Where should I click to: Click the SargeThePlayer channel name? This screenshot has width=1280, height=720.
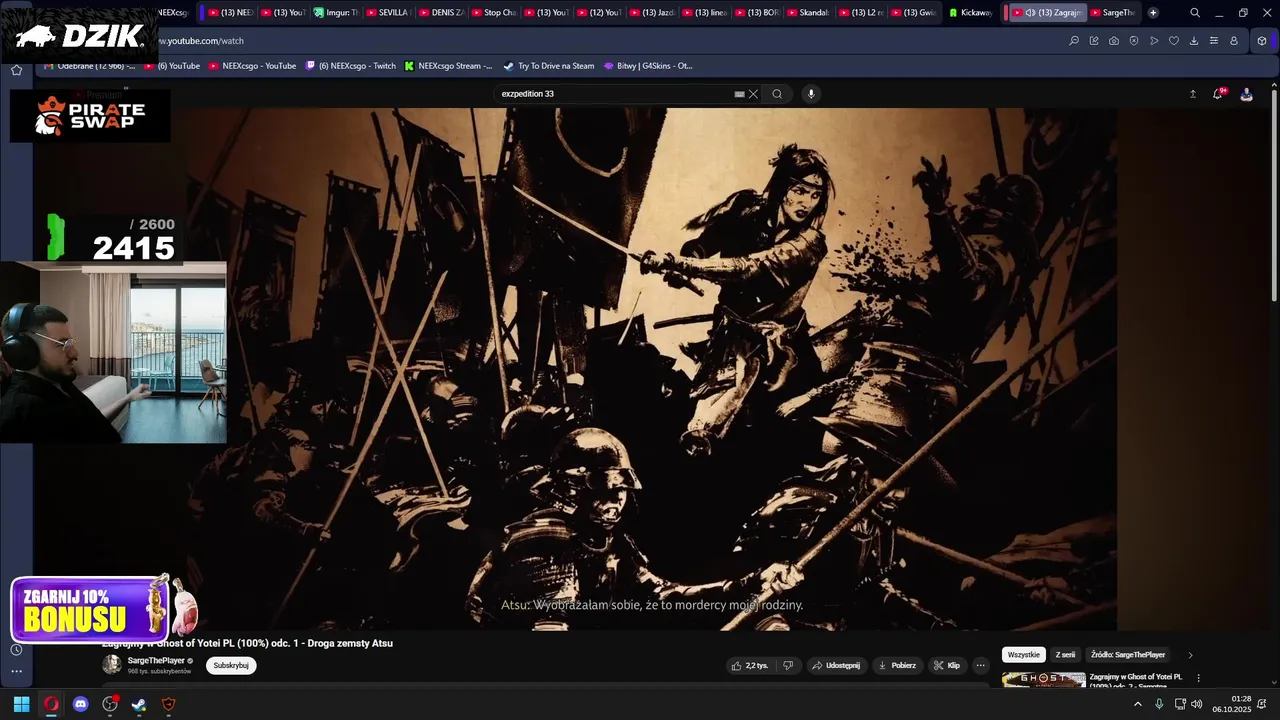pos(156,661)
